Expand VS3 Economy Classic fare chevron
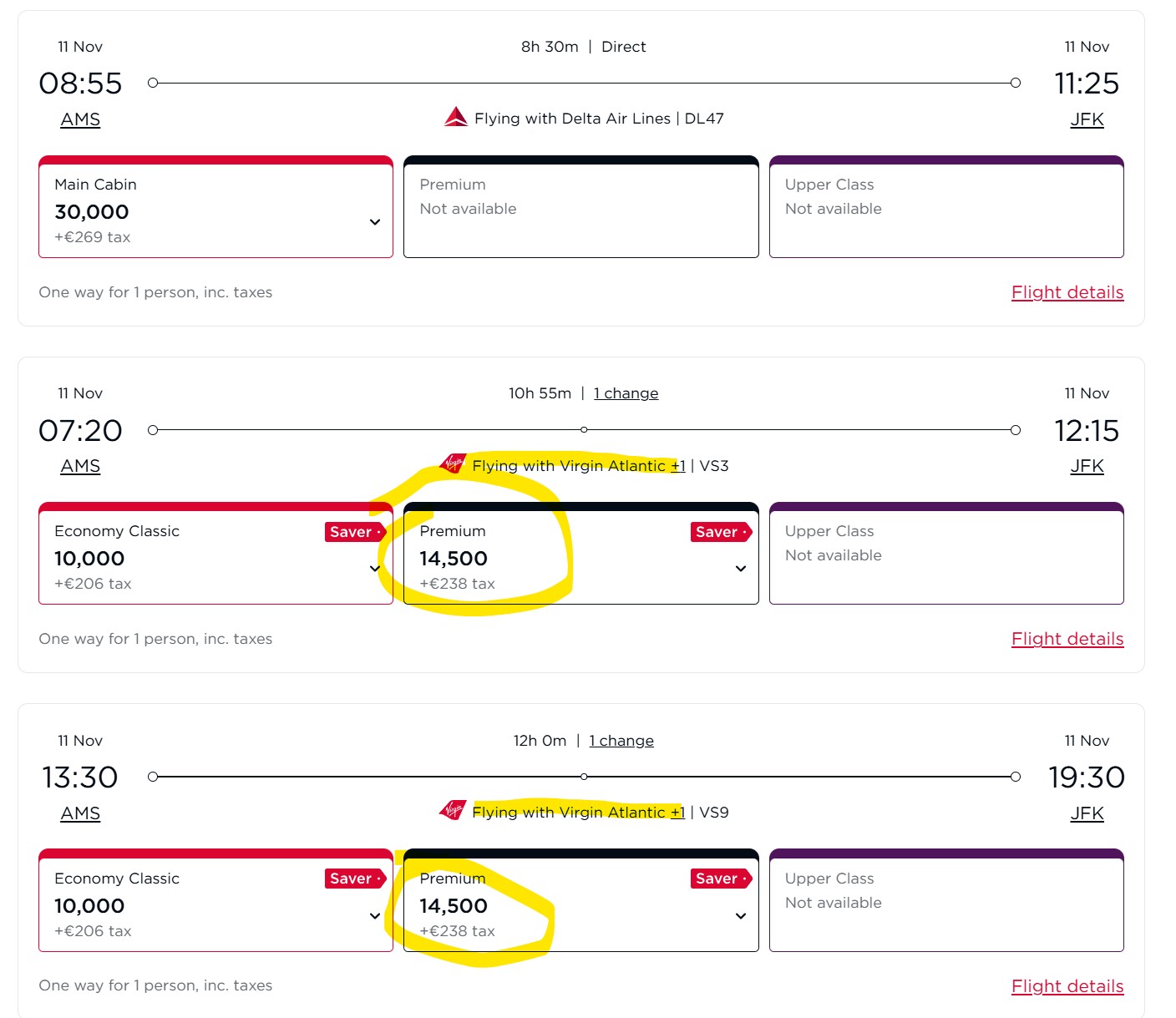The height and width of the screenshot is (1018, 1176). coord(375,569)
